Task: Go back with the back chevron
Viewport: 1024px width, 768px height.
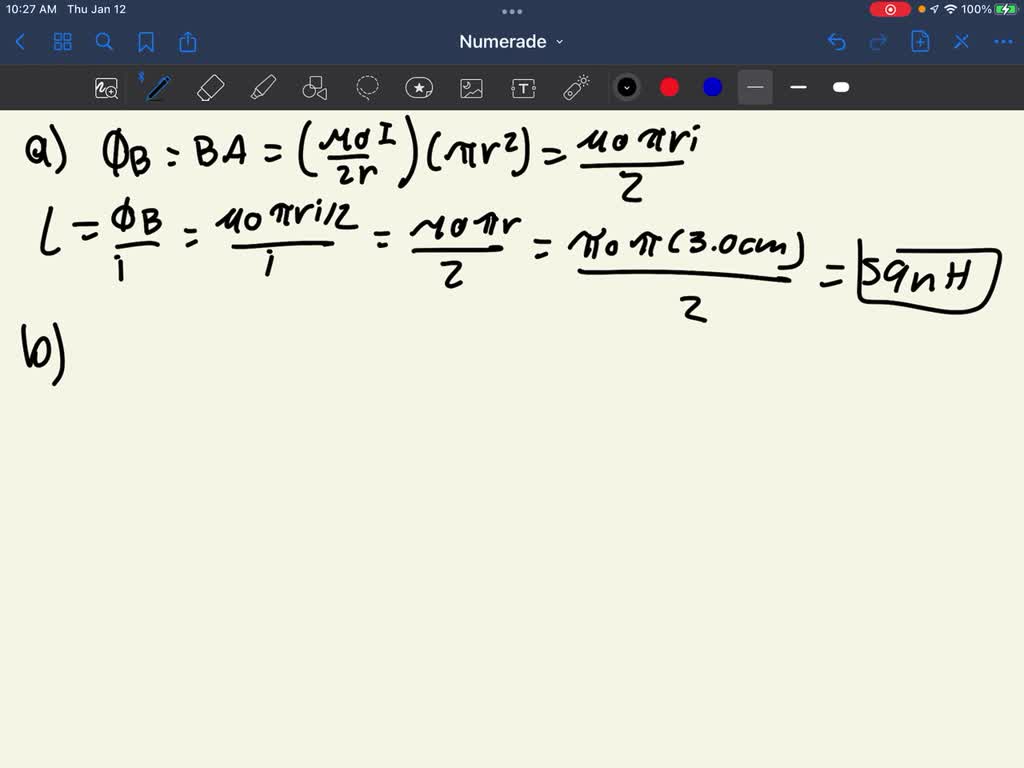Action: pyautogui.click(x=20, y=42)
